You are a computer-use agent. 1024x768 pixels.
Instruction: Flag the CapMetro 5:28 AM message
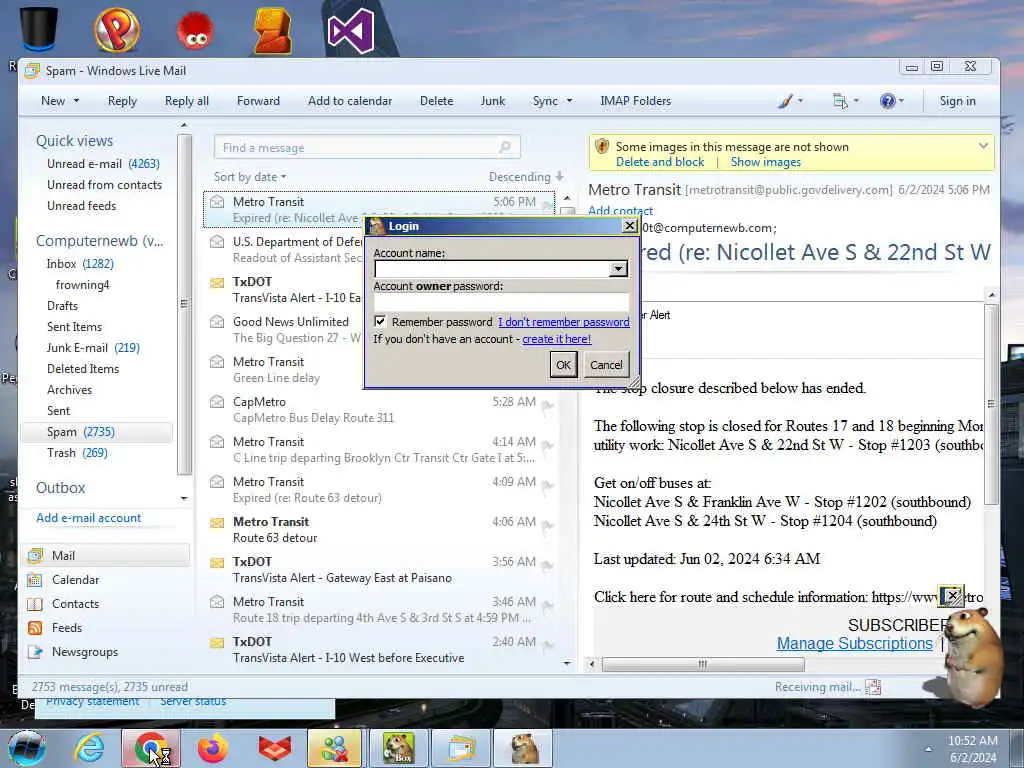pyautogui.click(x=547, y=406)
